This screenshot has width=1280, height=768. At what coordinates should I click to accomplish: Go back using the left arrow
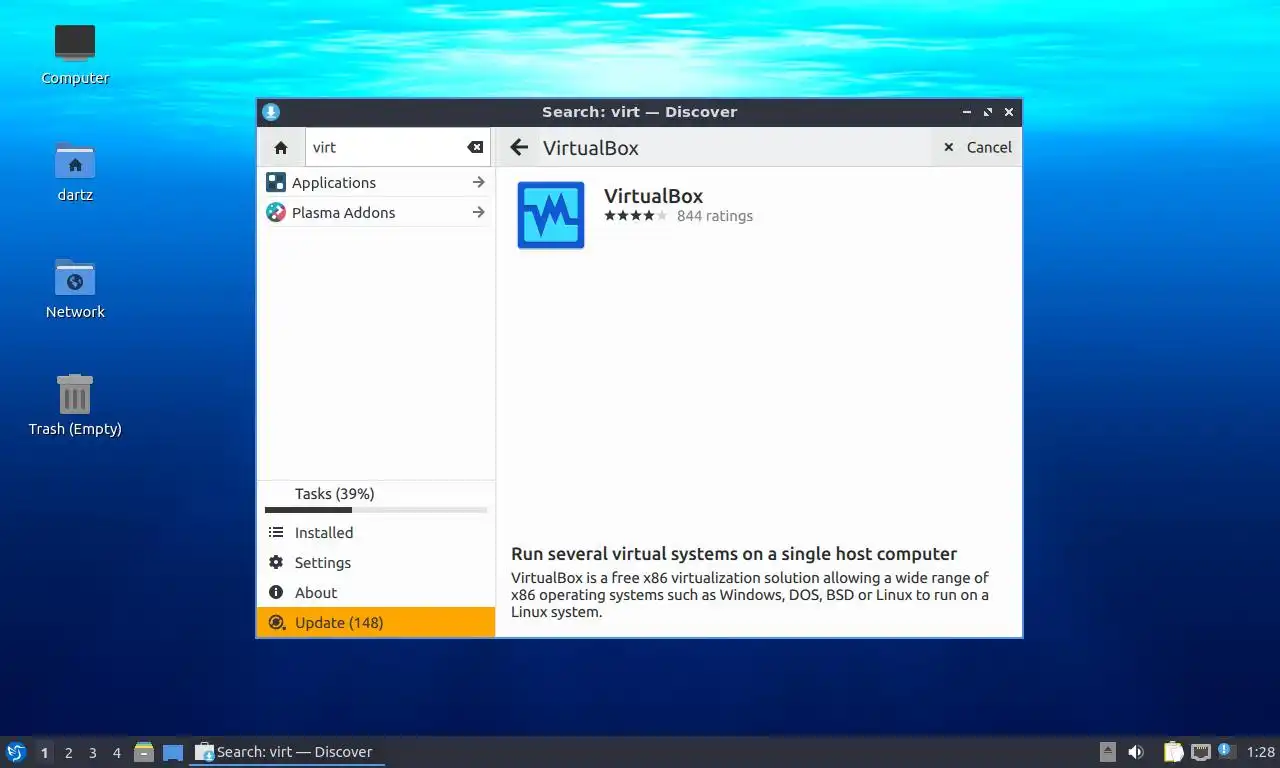519,148
